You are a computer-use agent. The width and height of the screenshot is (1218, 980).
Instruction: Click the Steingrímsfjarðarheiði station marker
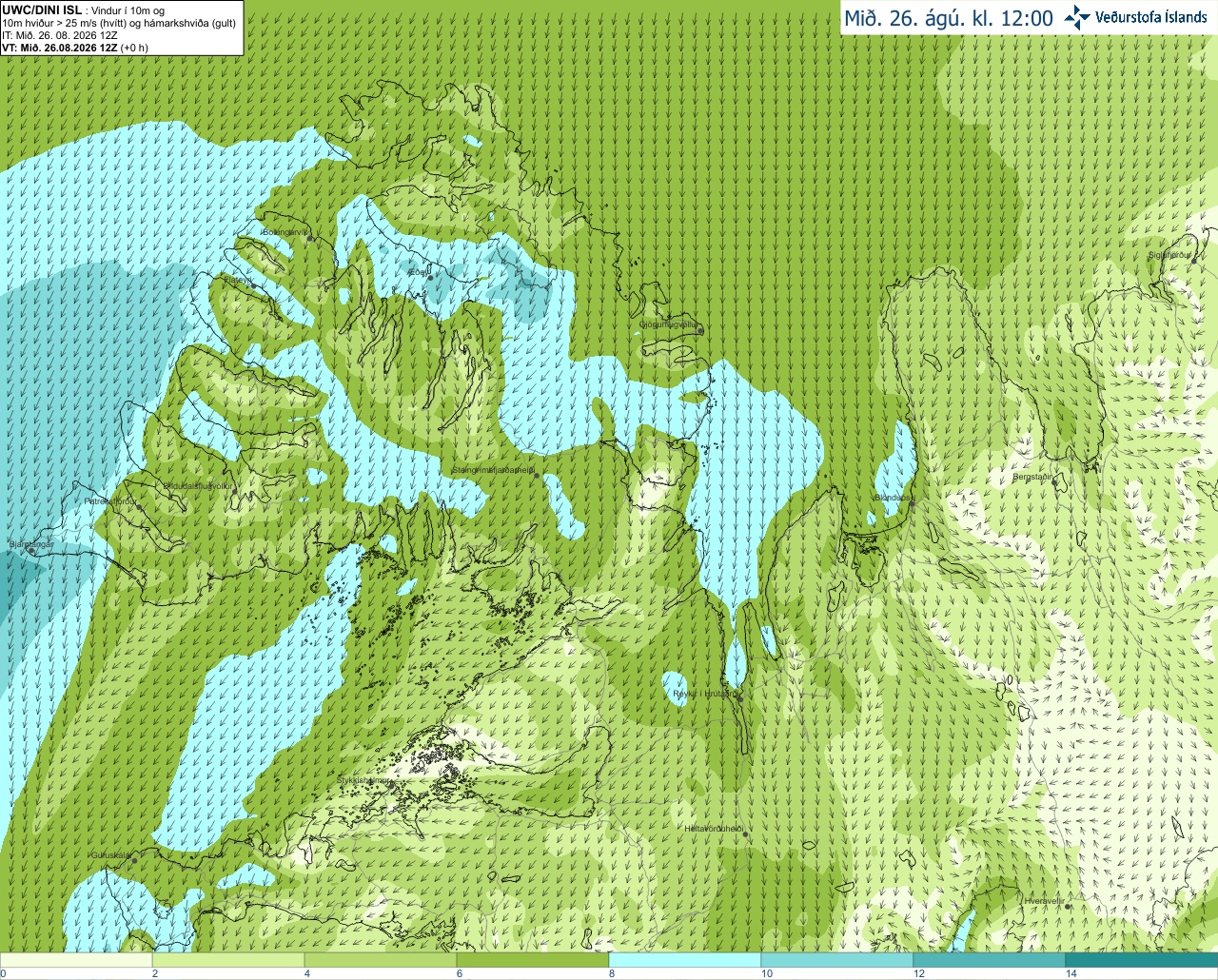coord(536,475)
